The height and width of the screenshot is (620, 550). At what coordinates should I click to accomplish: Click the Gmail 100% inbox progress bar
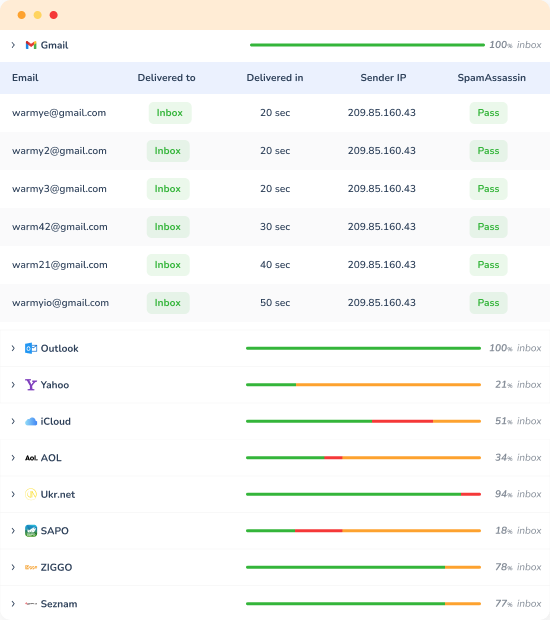367,45
